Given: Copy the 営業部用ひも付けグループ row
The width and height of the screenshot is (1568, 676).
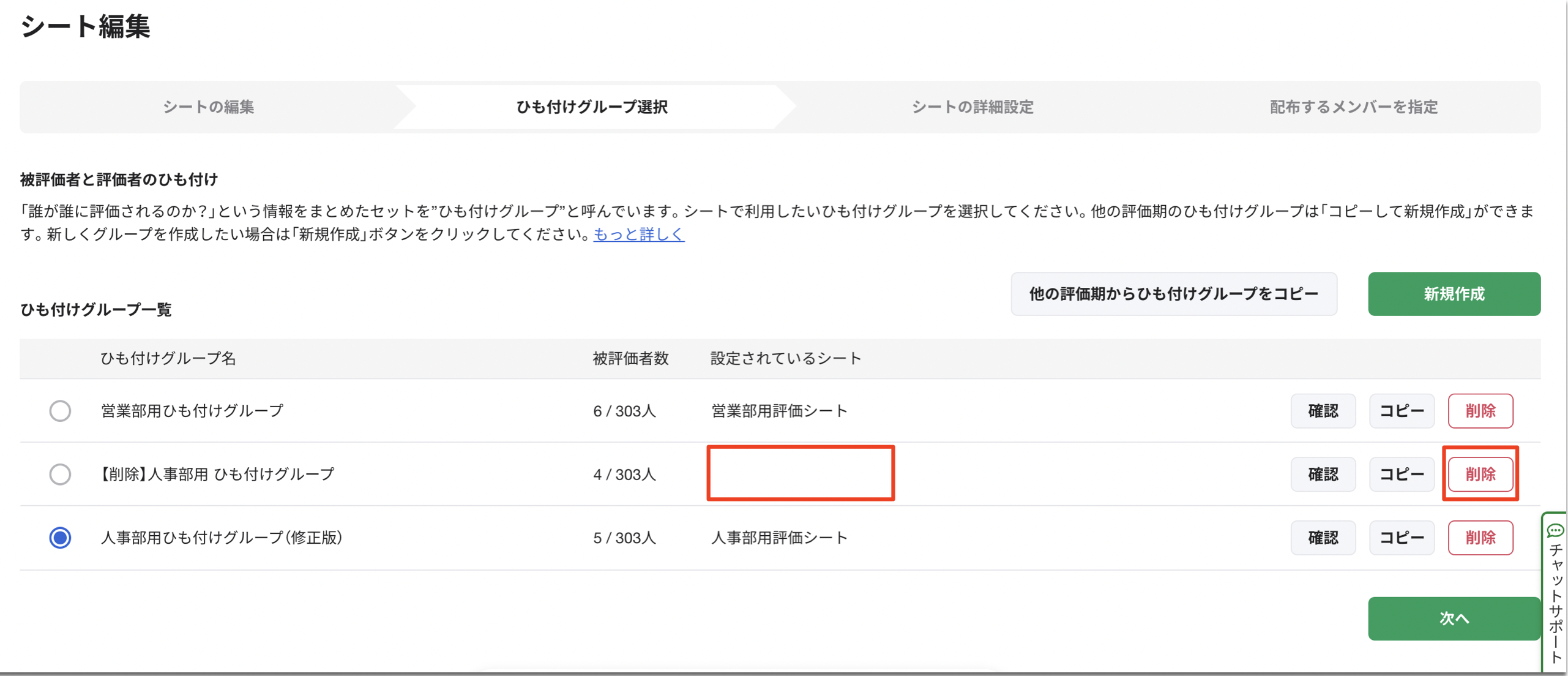Looking at the screenshot, I should (x=1401, y=410).
